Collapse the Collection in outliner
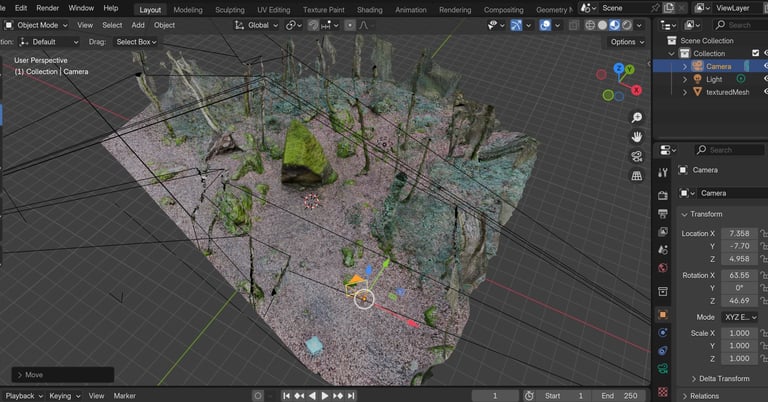The image size is (768, 402). pos(672,53)
